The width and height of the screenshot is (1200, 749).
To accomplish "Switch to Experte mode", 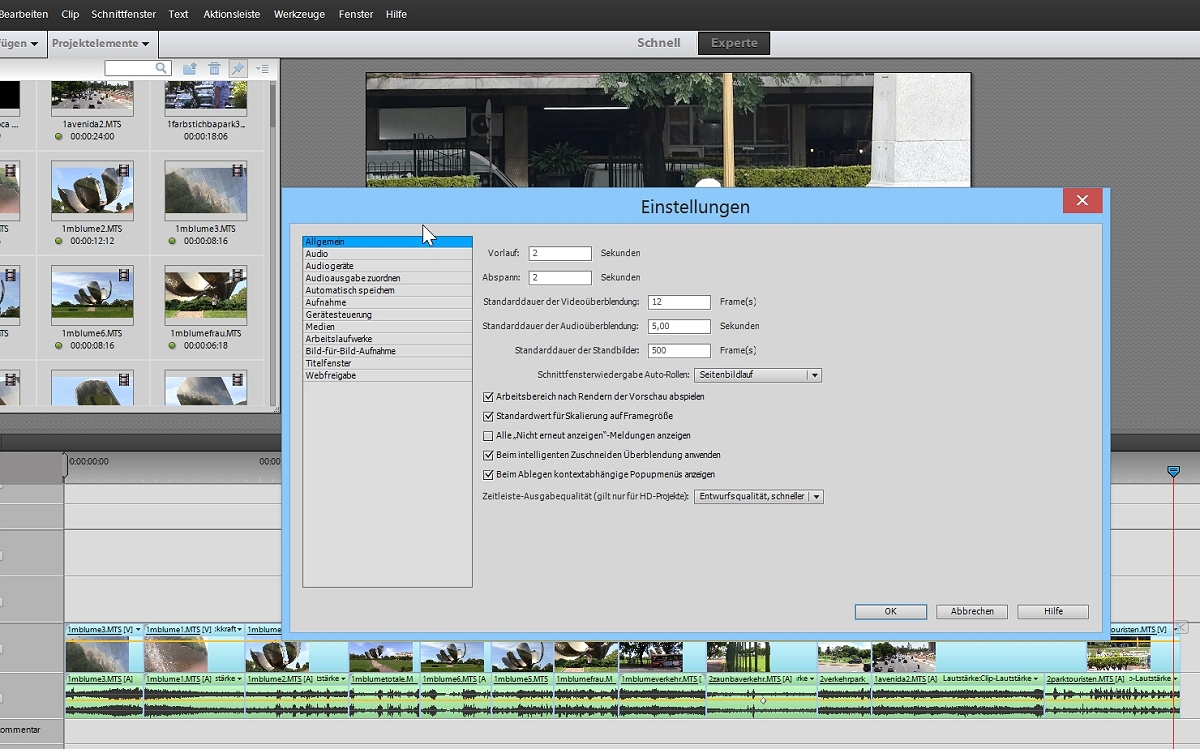I will click(734, 43).
